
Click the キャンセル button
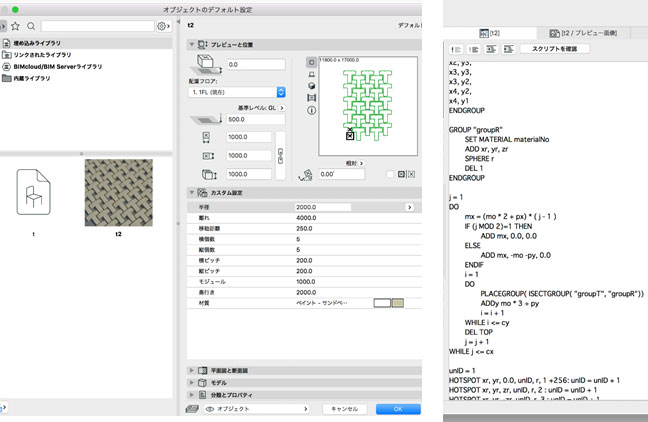coord(344,408)
